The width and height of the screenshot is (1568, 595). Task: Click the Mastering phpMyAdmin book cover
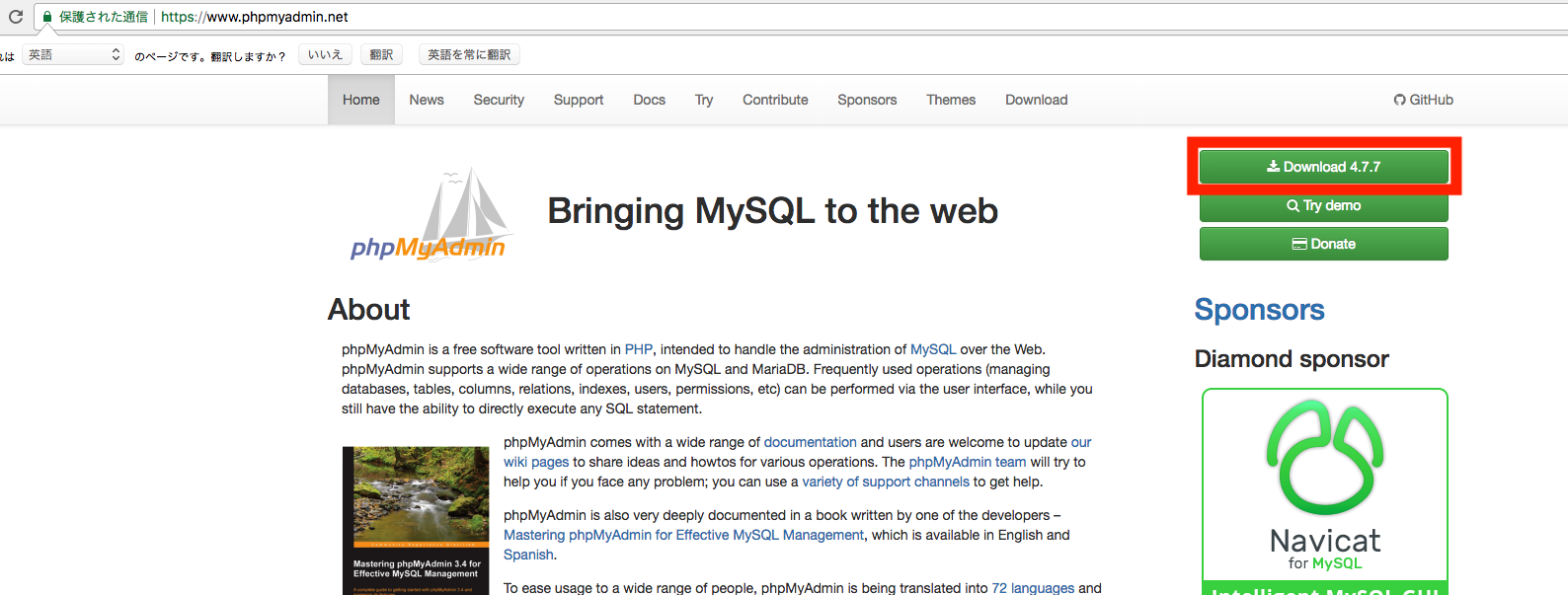coord(416,520)
